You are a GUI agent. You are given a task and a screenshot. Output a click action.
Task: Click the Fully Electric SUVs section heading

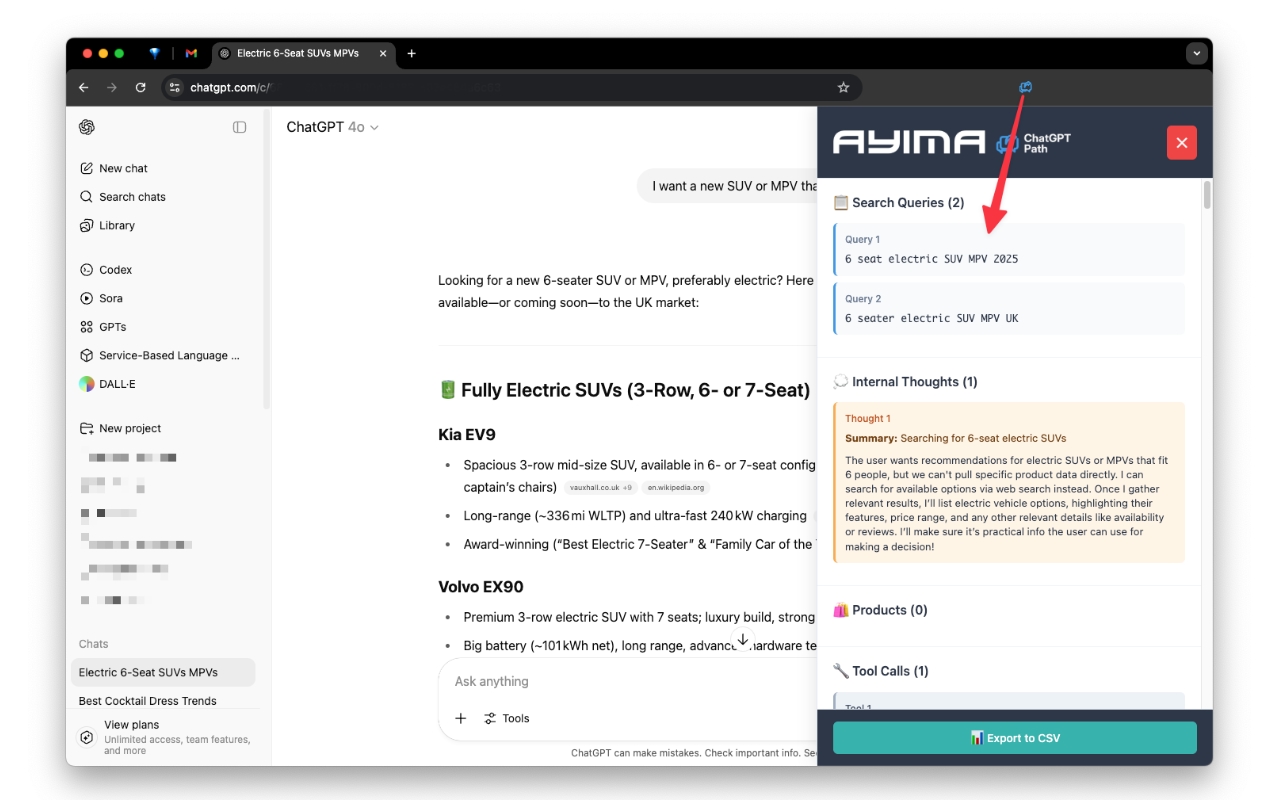624,390
